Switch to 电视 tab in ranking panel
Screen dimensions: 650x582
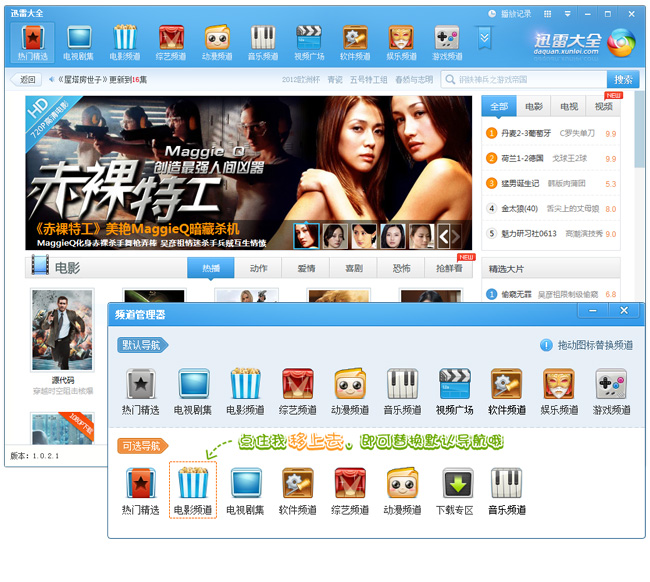click(x=568, y=106)
